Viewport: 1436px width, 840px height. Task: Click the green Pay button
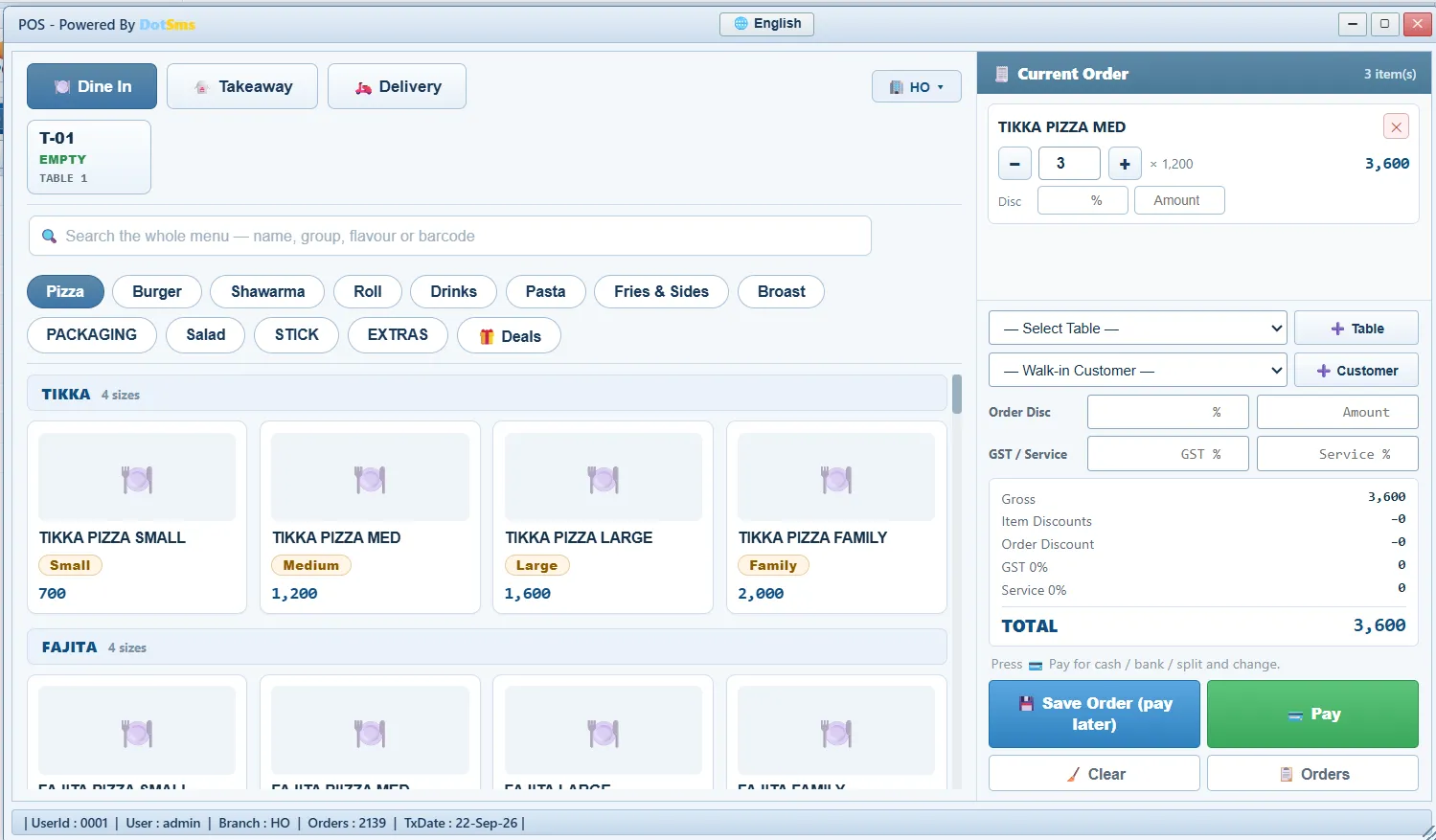pyautogui.click(x=1312, y=714)
